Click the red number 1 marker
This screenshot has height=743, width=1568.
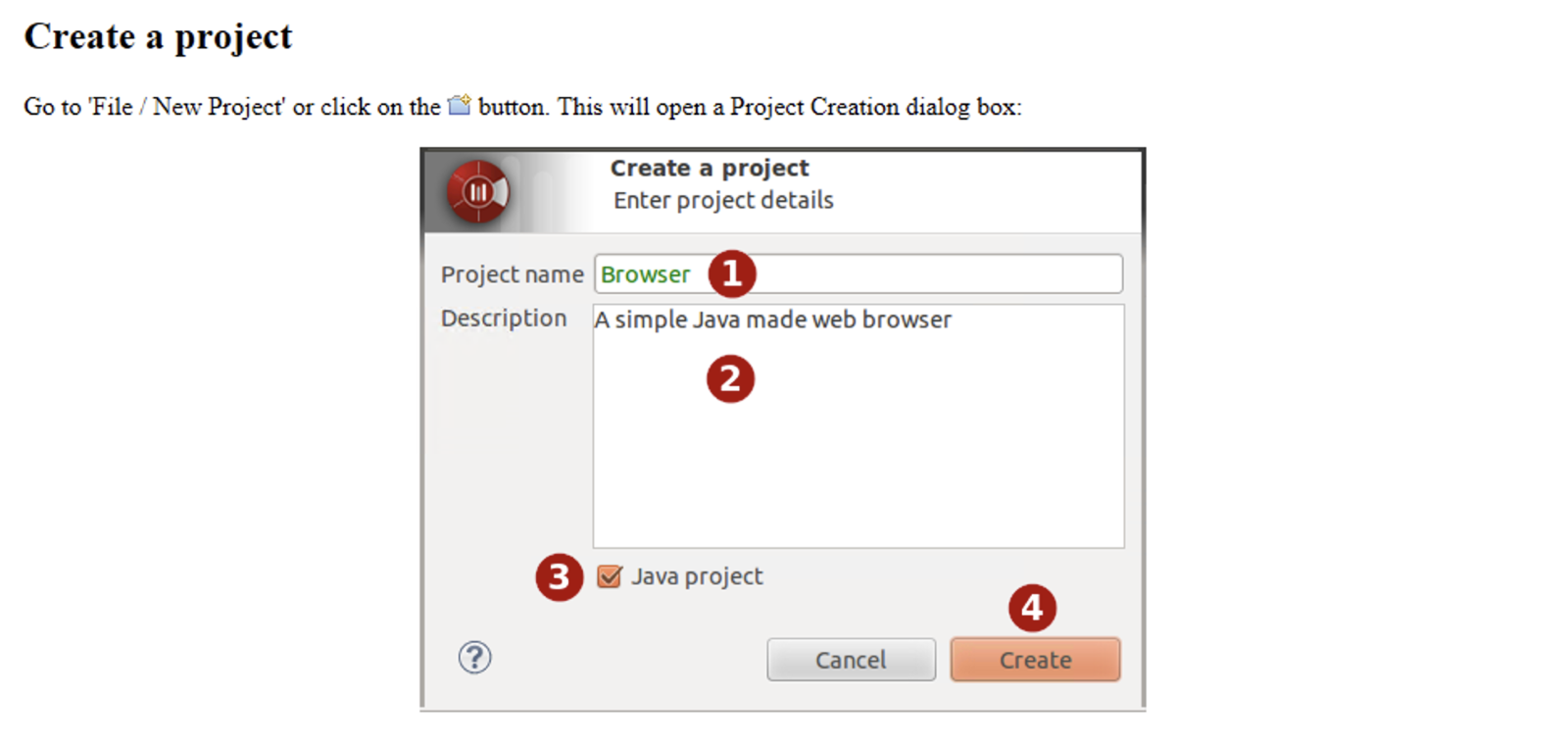pos(731,273)
